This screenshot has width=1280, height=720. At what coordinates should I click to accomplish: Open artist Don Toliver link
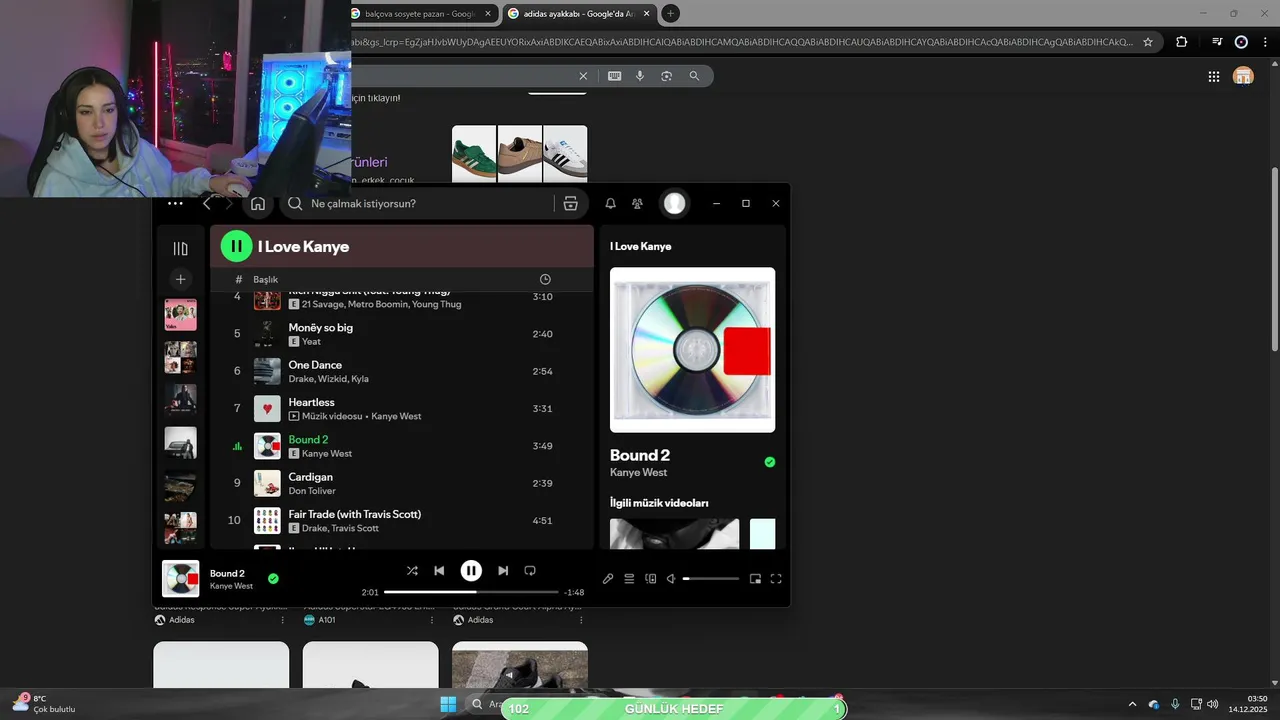click(x=311, y=491)
